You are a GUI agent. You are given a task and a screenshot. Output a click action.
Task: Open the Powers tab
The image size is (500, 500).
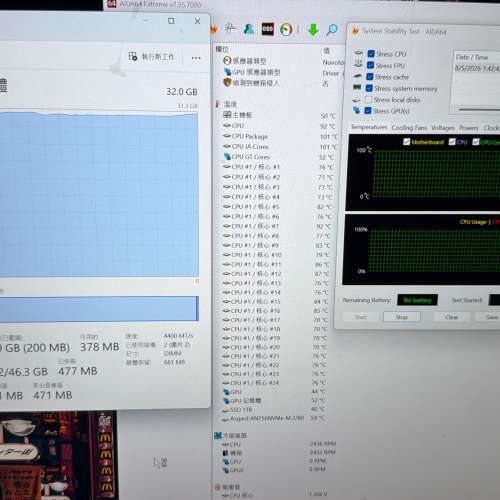(x=468, y=128)
